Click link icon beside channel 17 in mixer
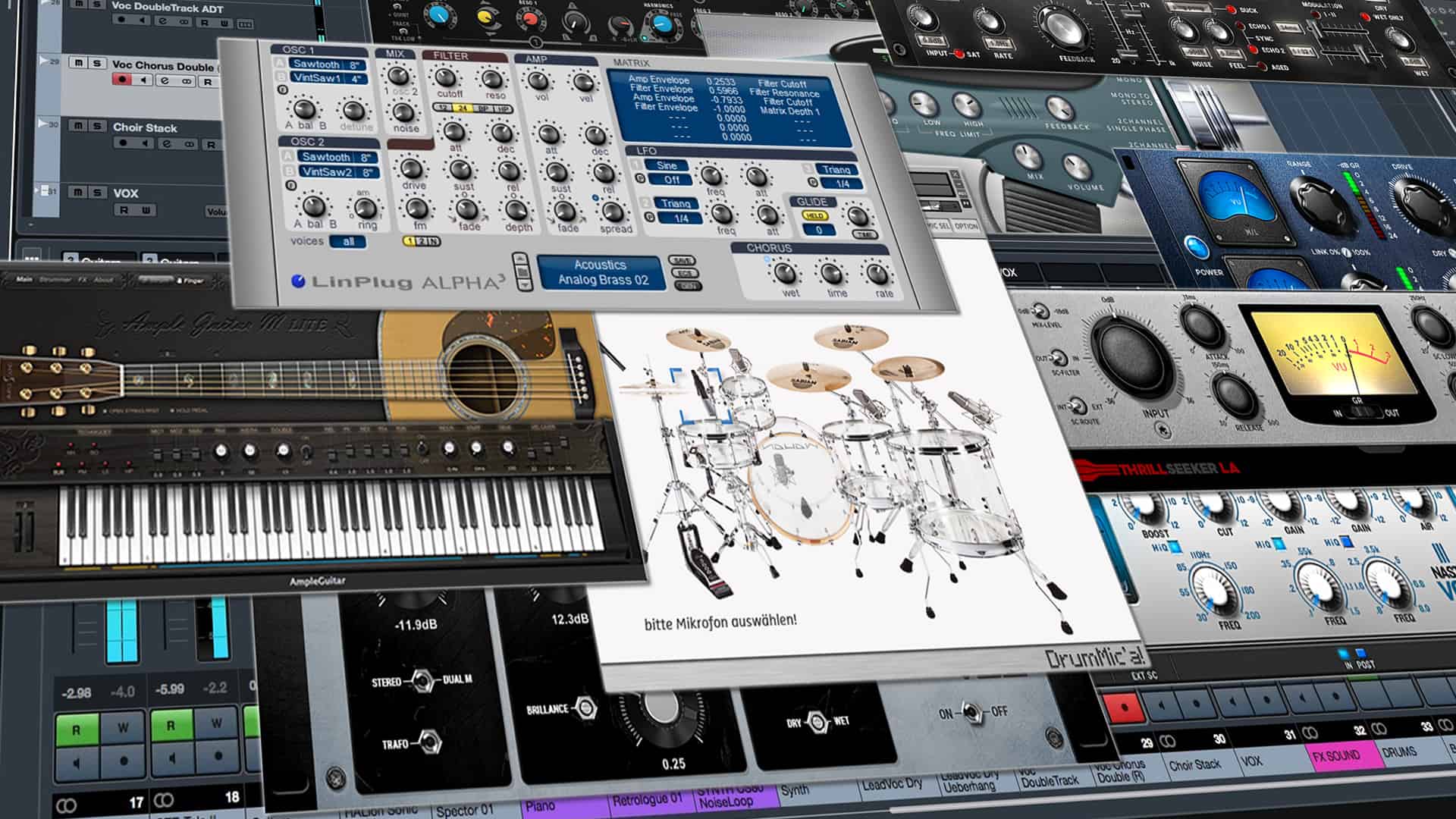1456x819 pixels. point(67,804)
